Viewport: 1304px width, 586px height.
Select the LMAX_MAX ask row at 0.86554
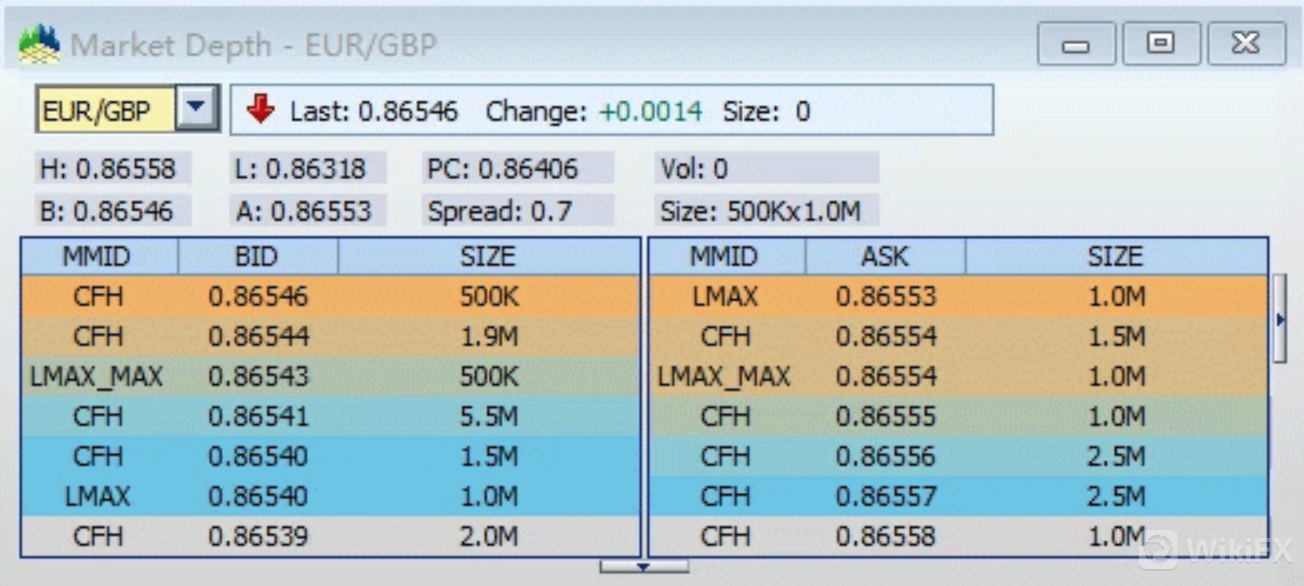click(958, 377)
